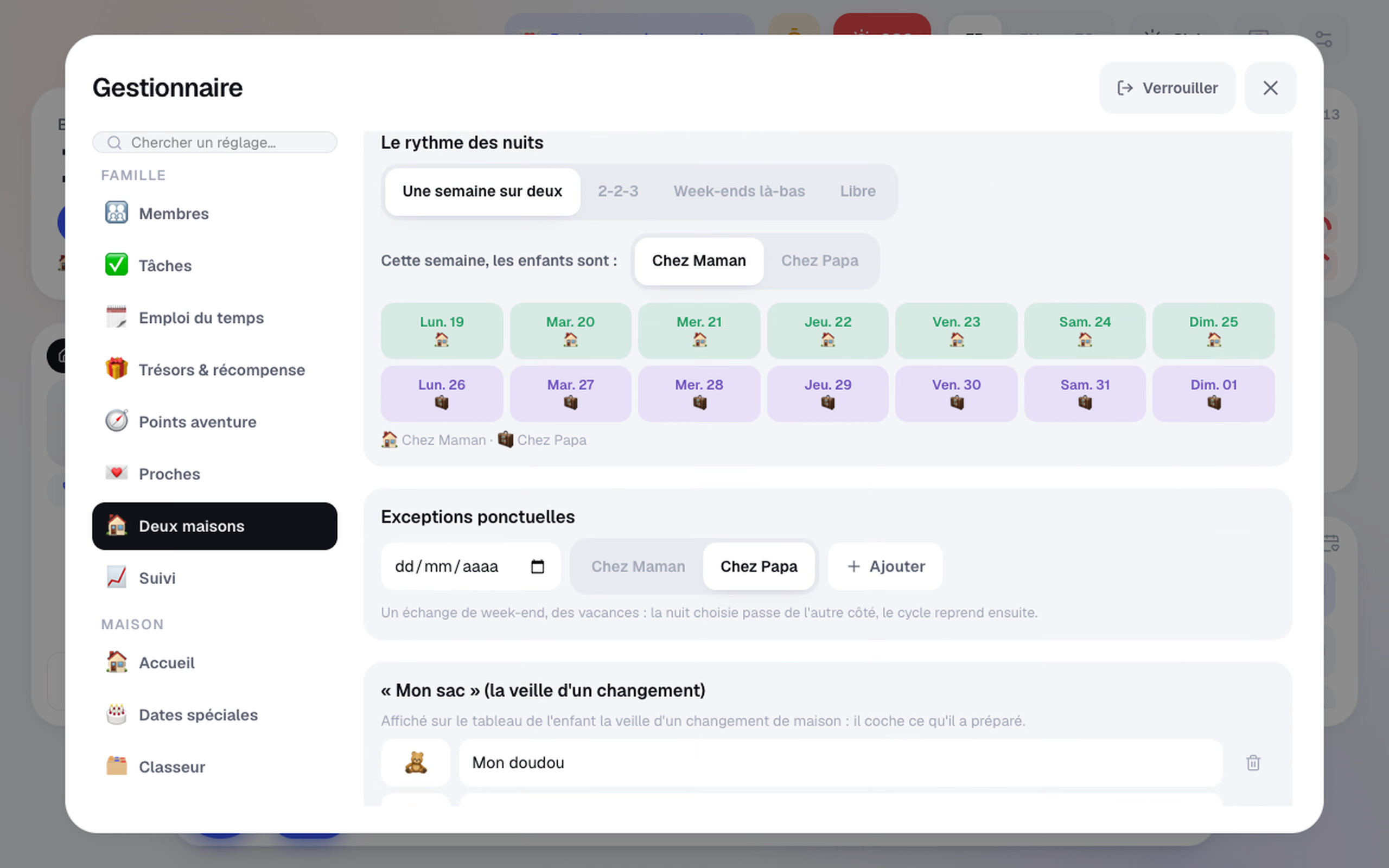This screenshot has height=868, width=1389.
Task: Set this week to Chez Papa
Action: click(820, 260)
